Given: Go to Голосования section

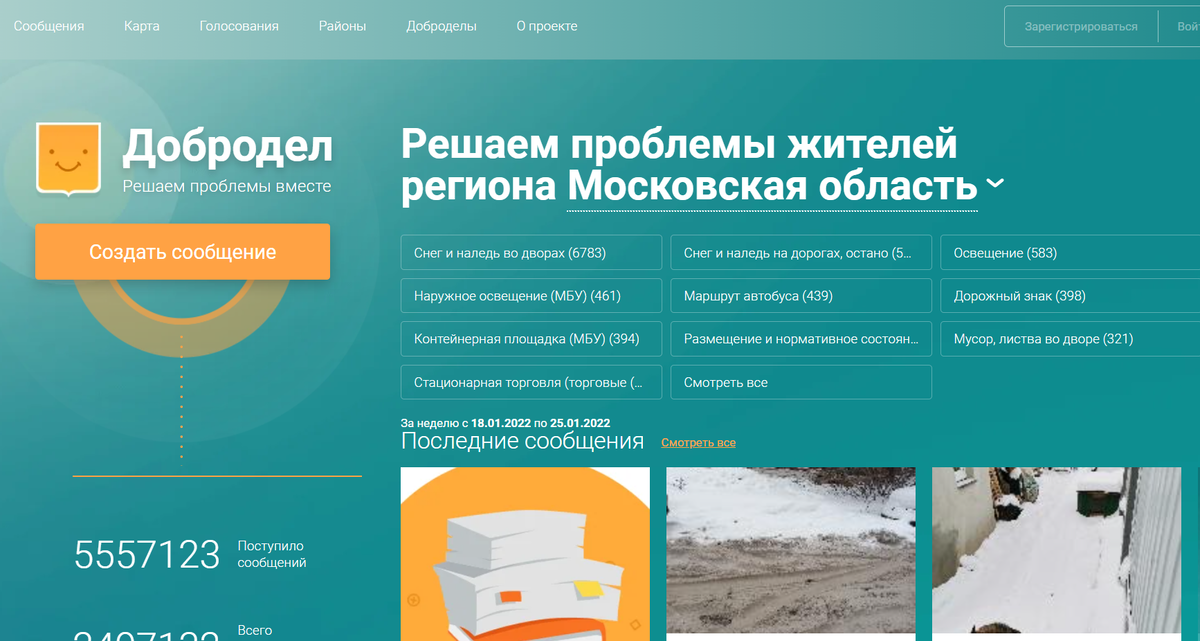Looking at the screenshot, I should [239, 26].
